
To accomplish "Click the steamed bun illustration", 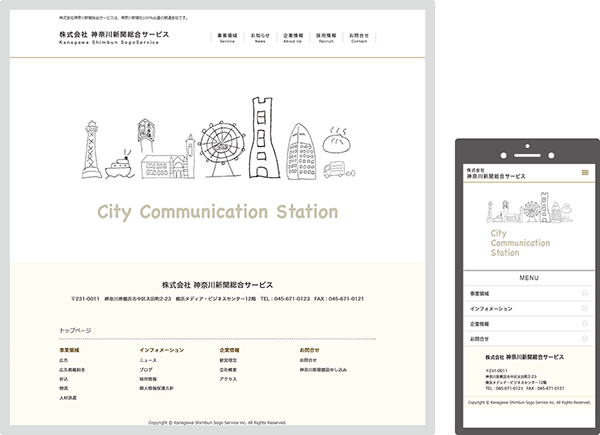I will click(x=334, y=144).
